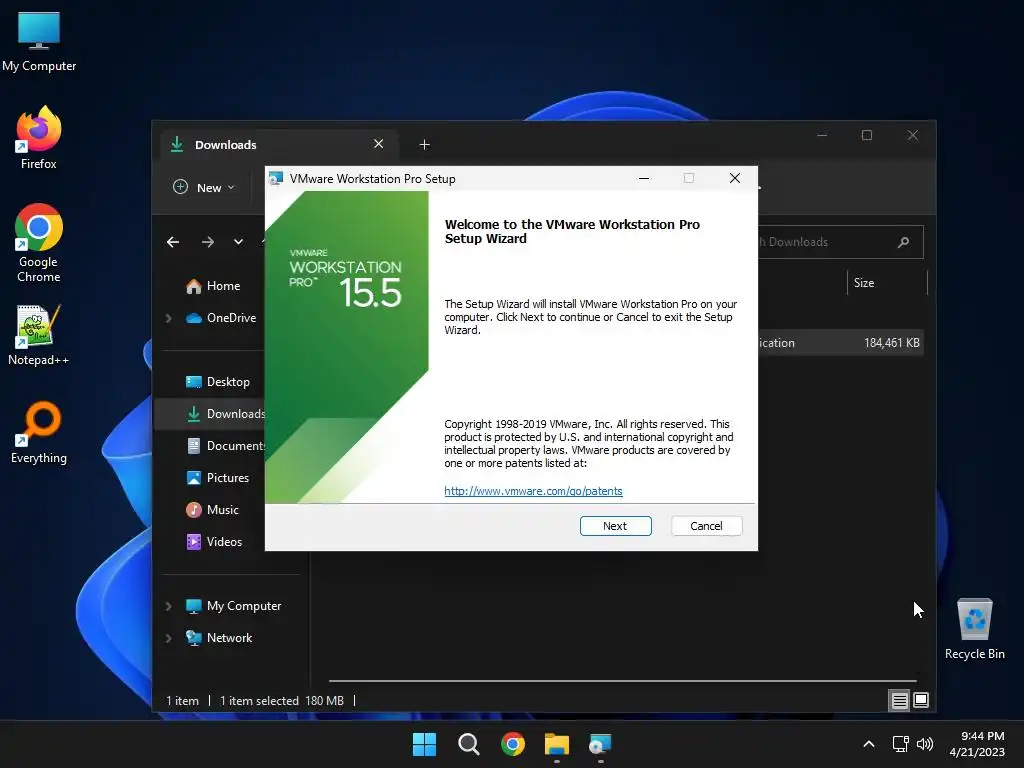Image resolution: width=1024 pixels, height=768 pixels.
Task: Open taskbar Search
Action: 469,744
